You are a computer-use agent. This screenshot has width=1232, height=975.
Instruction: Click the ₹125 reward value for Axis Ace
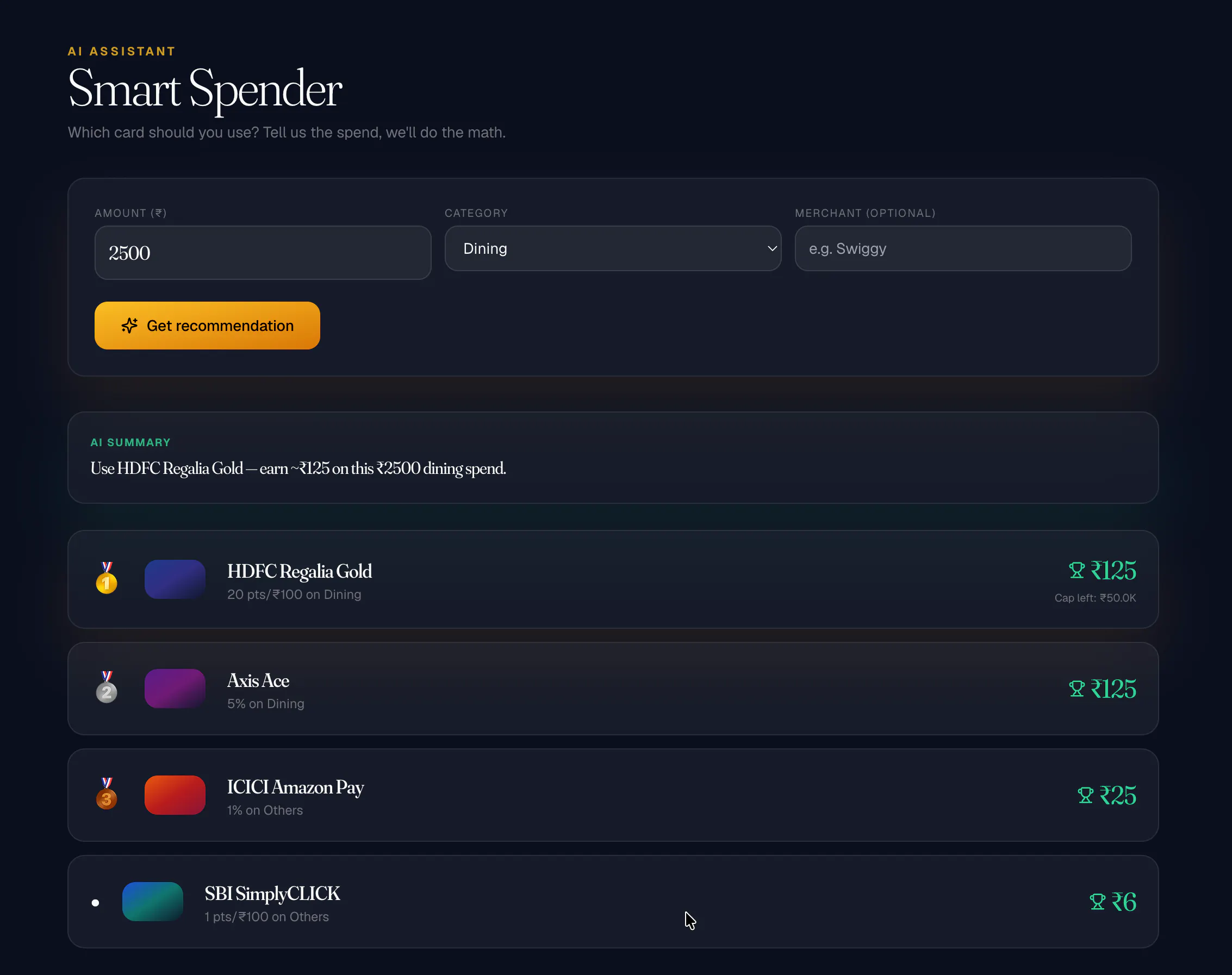click(1113, 689)
